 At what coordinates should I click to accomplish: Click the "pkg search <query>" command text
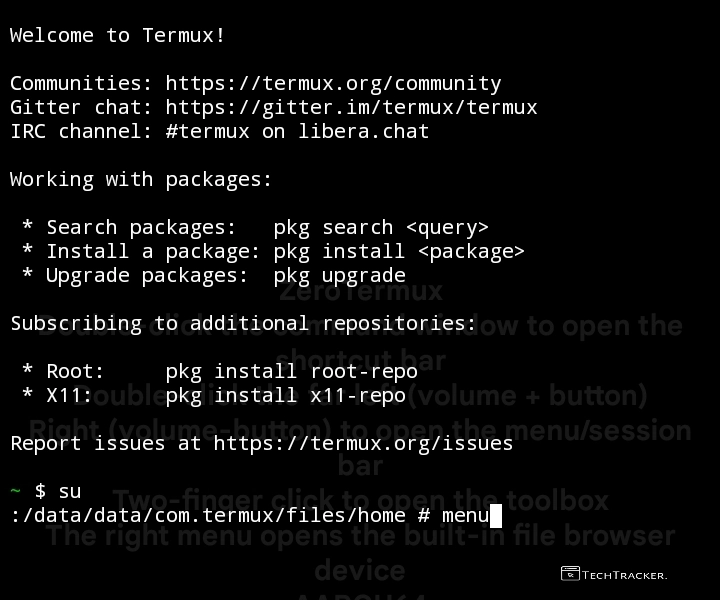[381, 227]
